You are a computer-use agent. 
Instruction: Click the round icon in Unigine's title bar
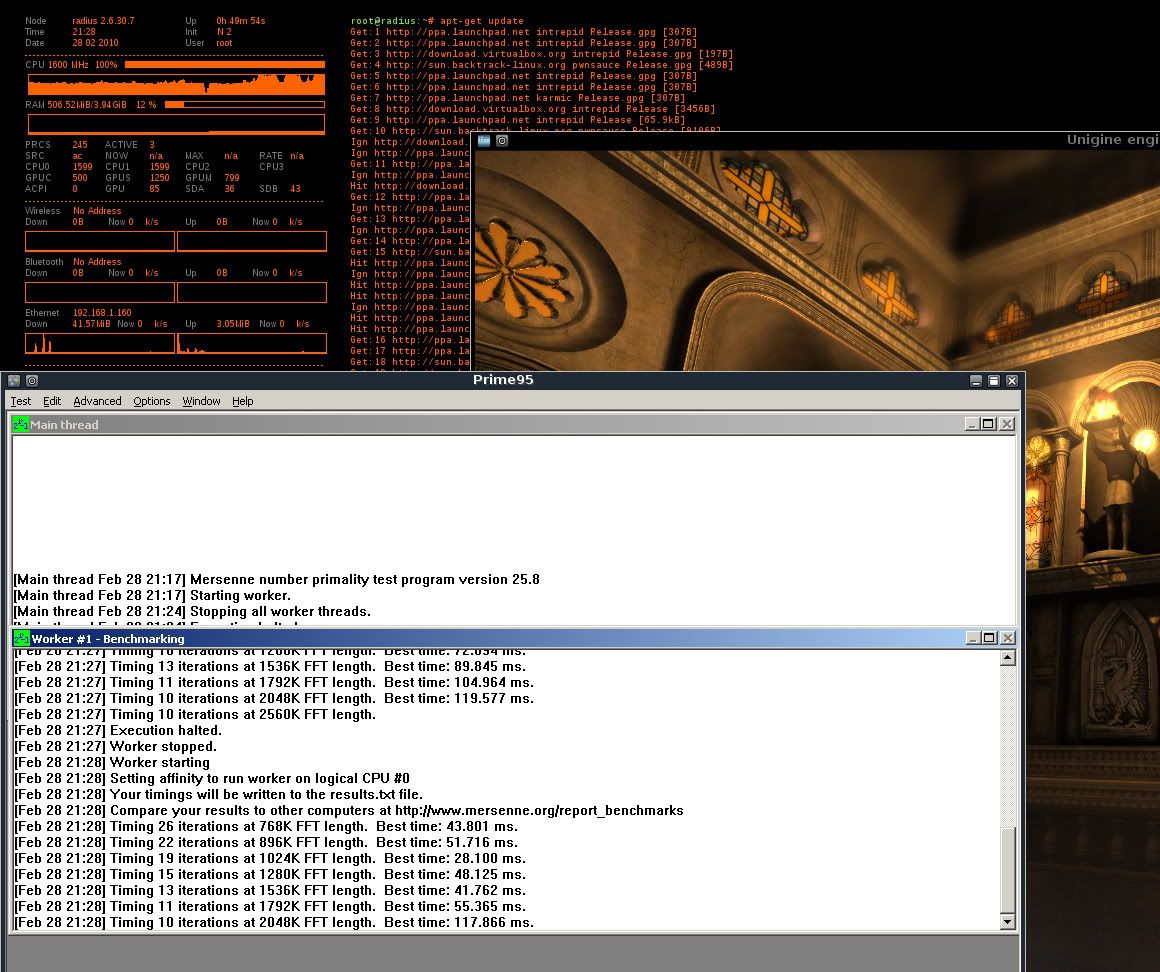point(502,141)
